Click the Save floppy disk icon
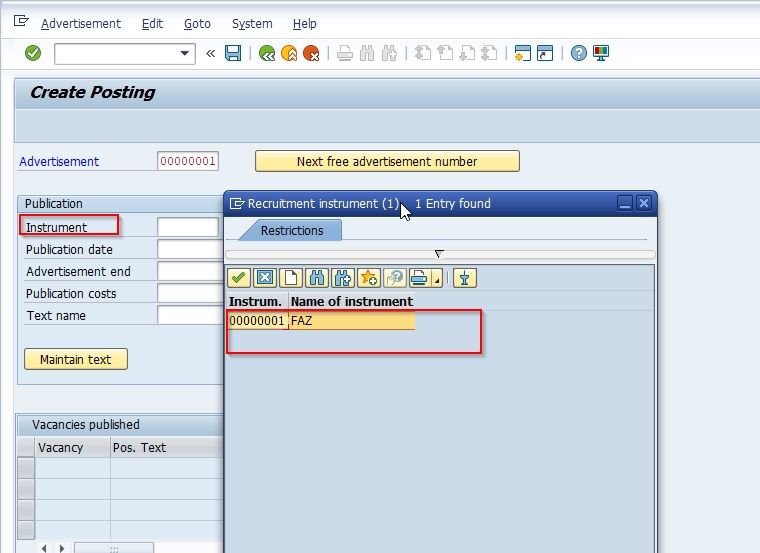 [x=233, y=53]
